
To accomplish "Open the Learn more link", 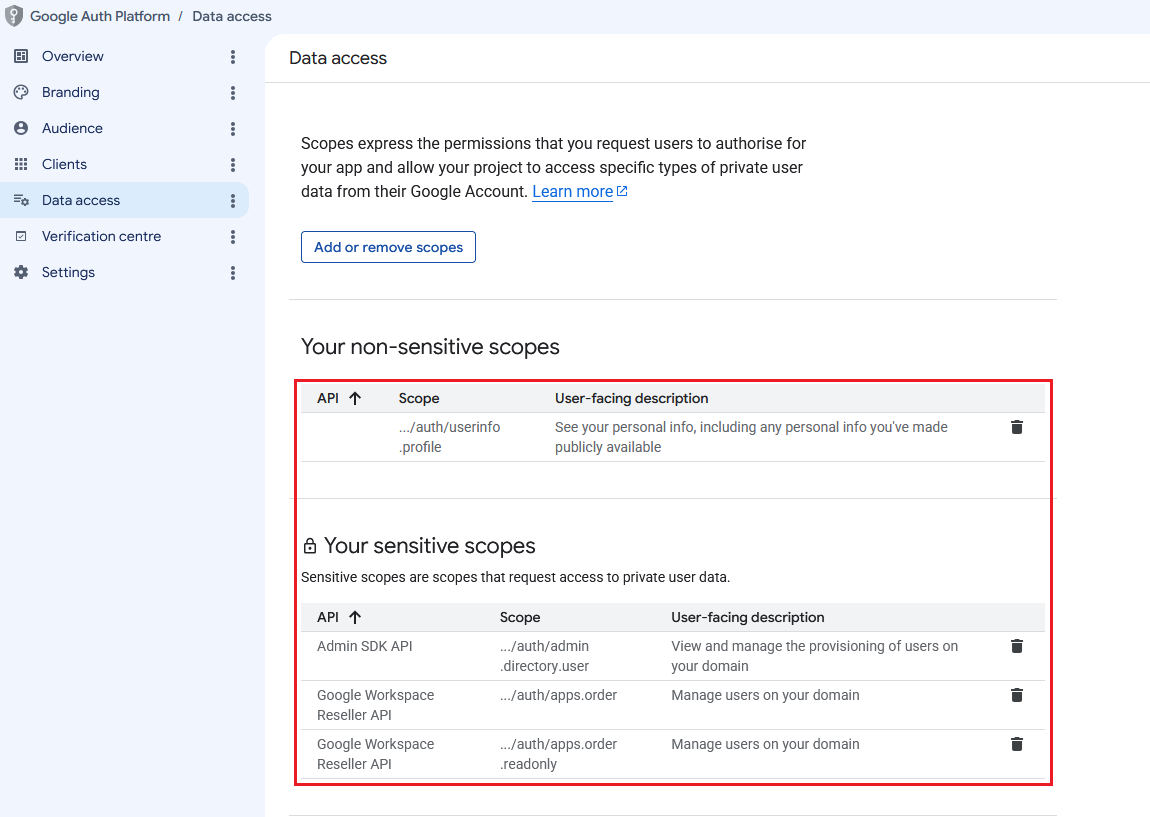I will (x=572, y=191).
